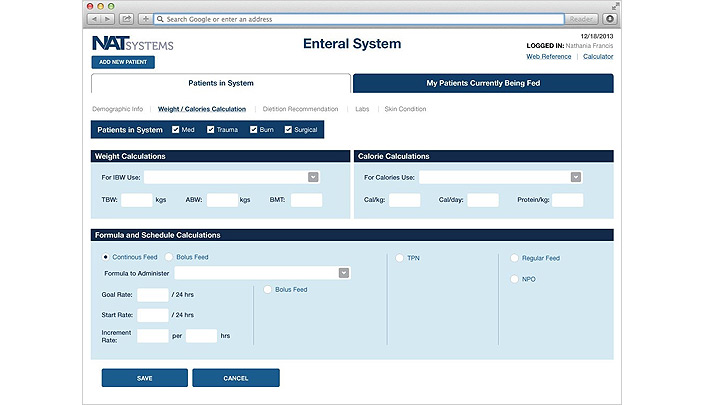705x405 pixels.
Task: Add a new tab with plus icon
Action: 145,19
